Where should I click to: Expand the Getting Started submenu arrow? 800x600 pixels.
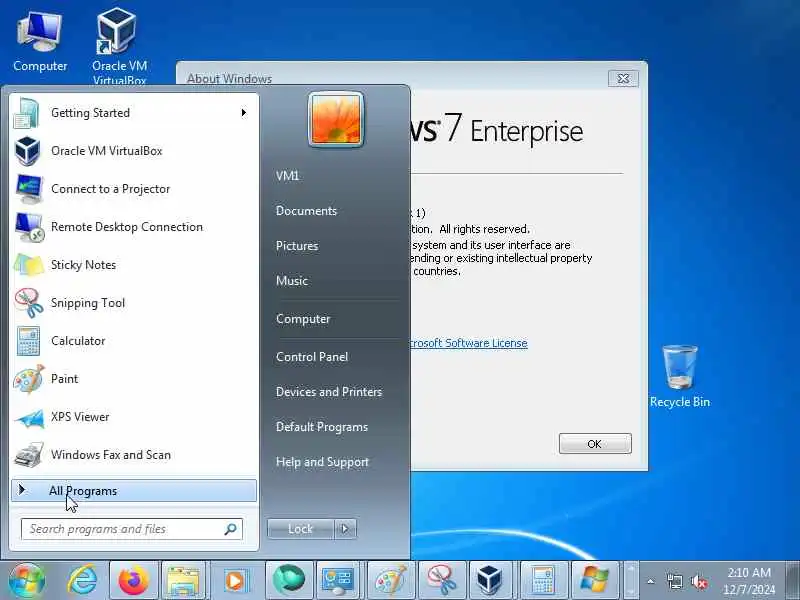pos(244,113)
